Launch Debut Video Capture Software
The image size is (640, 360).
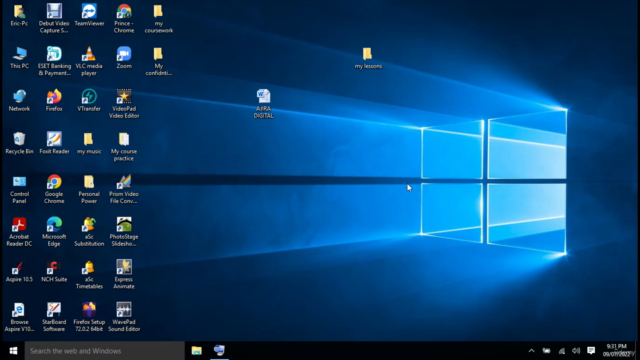(54, 19)
